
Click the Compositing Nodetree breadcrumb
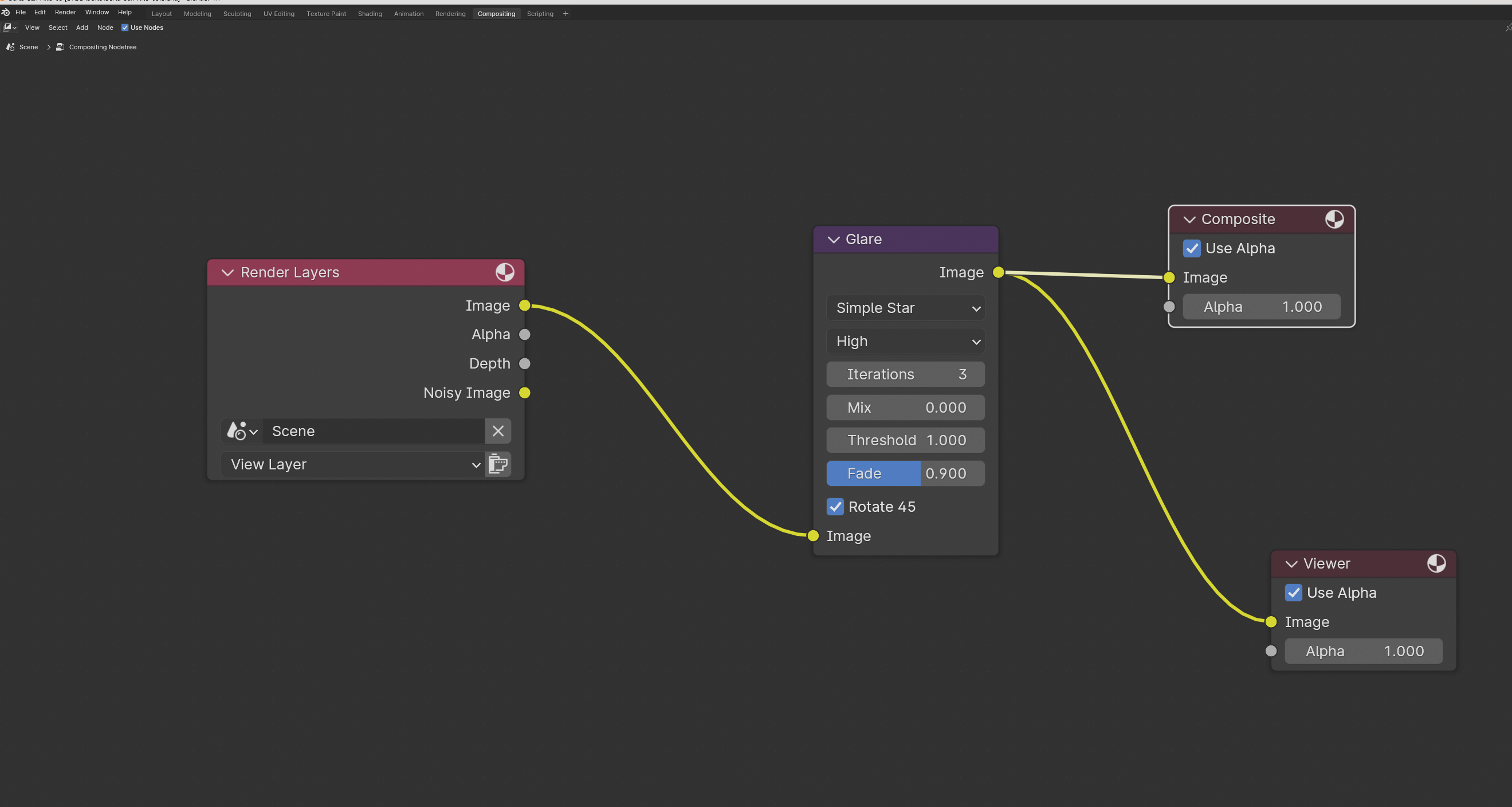[x=102, y=47]
